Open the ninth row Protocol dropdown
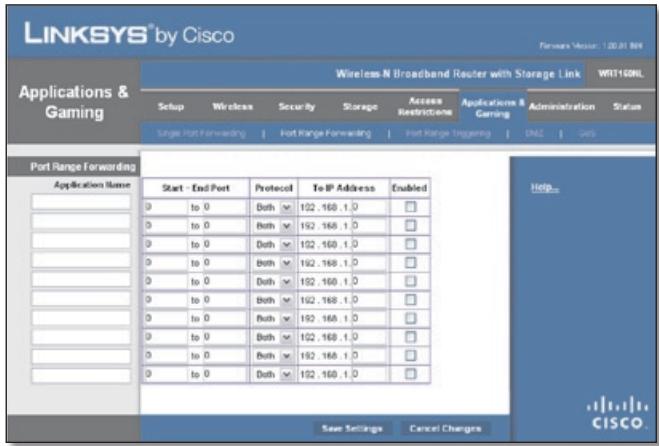This screenshot has width=659, height=446. tap(274, 356)
